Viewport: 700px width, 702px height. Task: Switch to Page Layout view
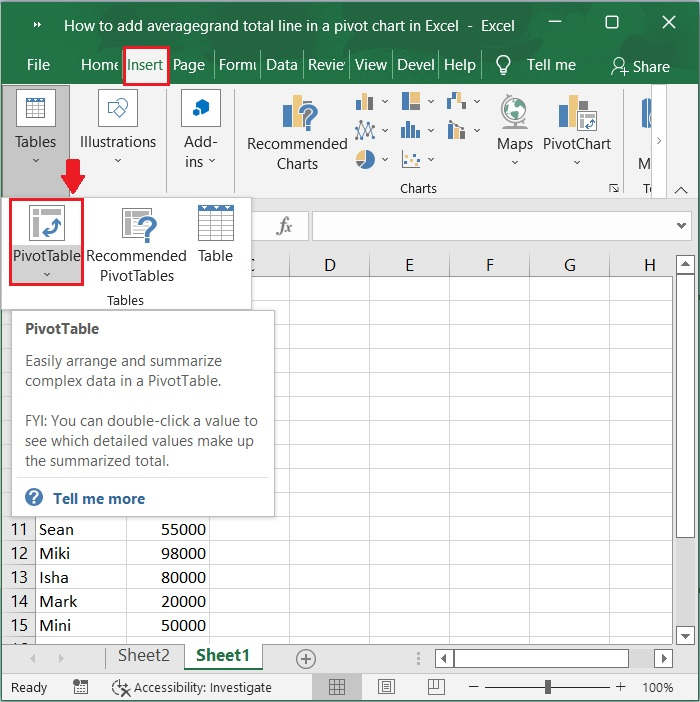click(386, 687)
